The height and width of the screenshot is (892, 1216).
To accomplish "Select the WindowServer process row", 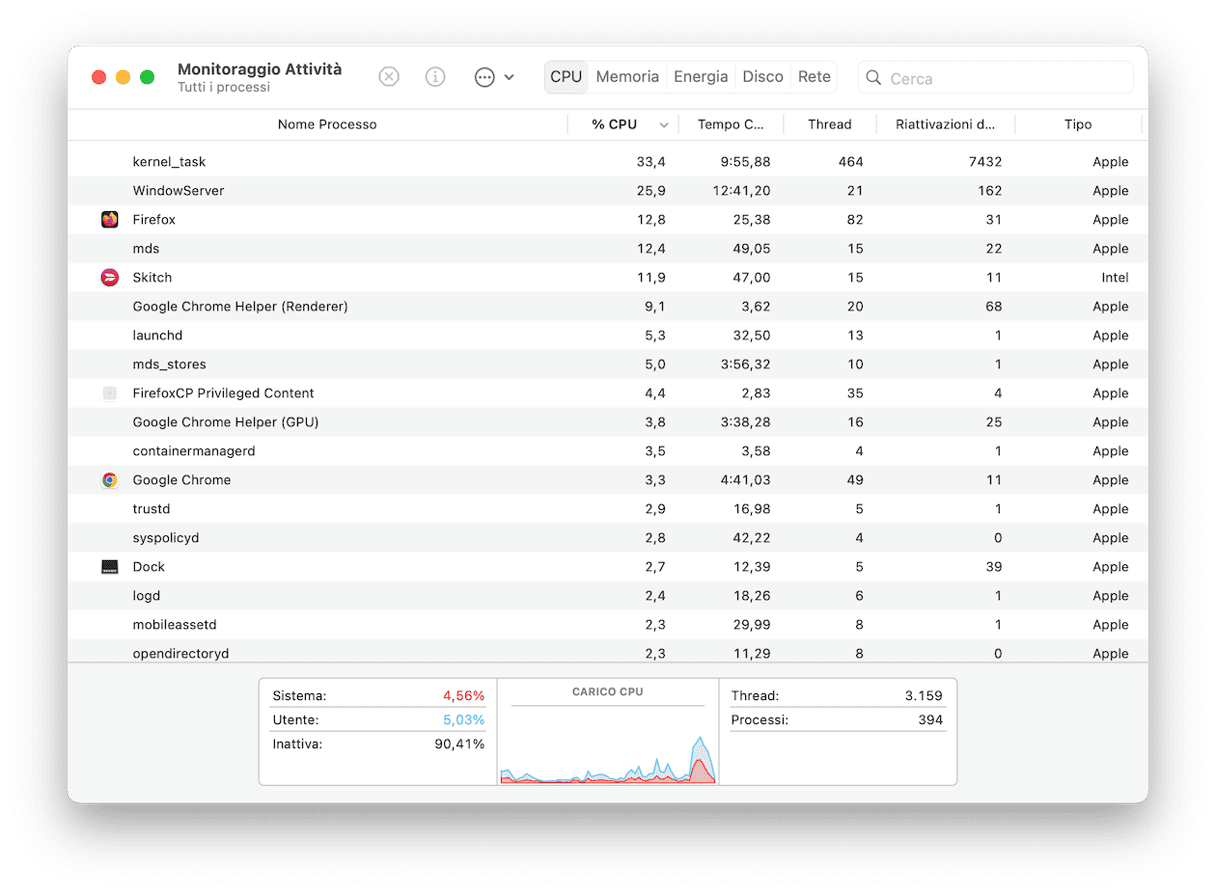I will pos(608,191).
